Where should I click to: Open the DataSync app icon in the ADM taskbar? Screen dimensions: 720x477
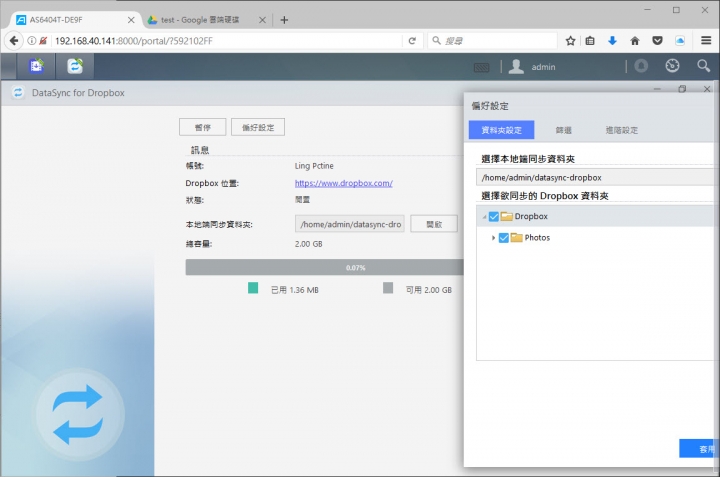click(x=75, y=66)
